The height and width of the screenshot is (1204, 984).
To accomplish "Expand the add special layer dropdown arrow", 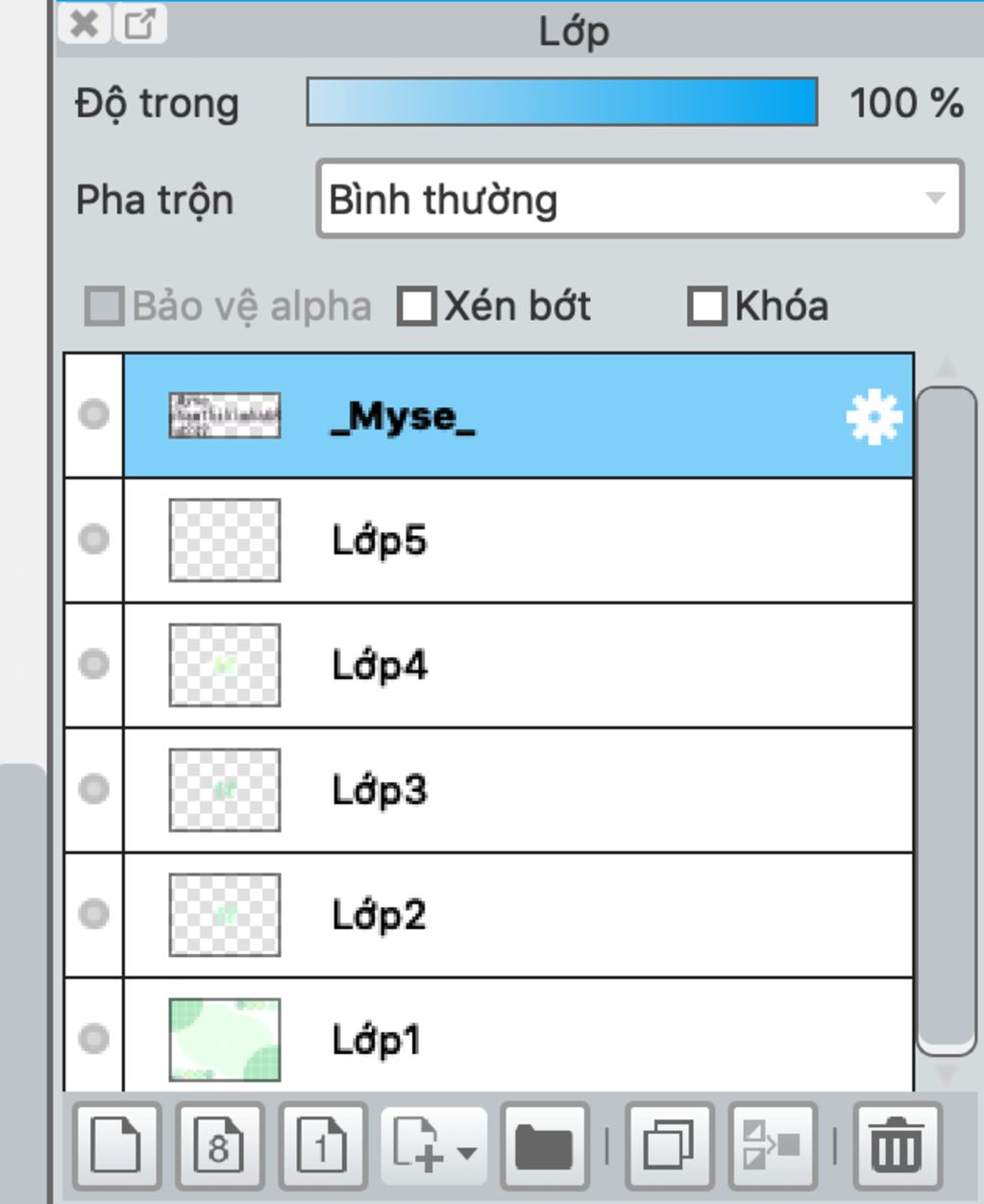I will click(x=466, y=1151).
